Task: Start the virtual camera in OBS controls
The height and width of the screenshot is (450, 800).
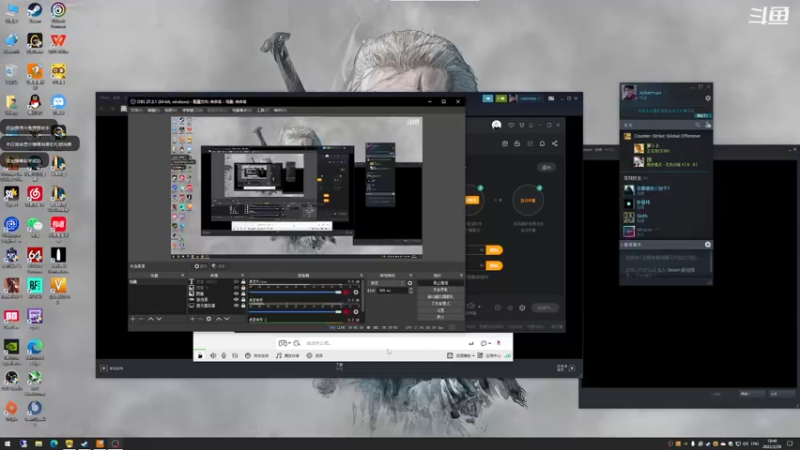Action: coord(440,296)
